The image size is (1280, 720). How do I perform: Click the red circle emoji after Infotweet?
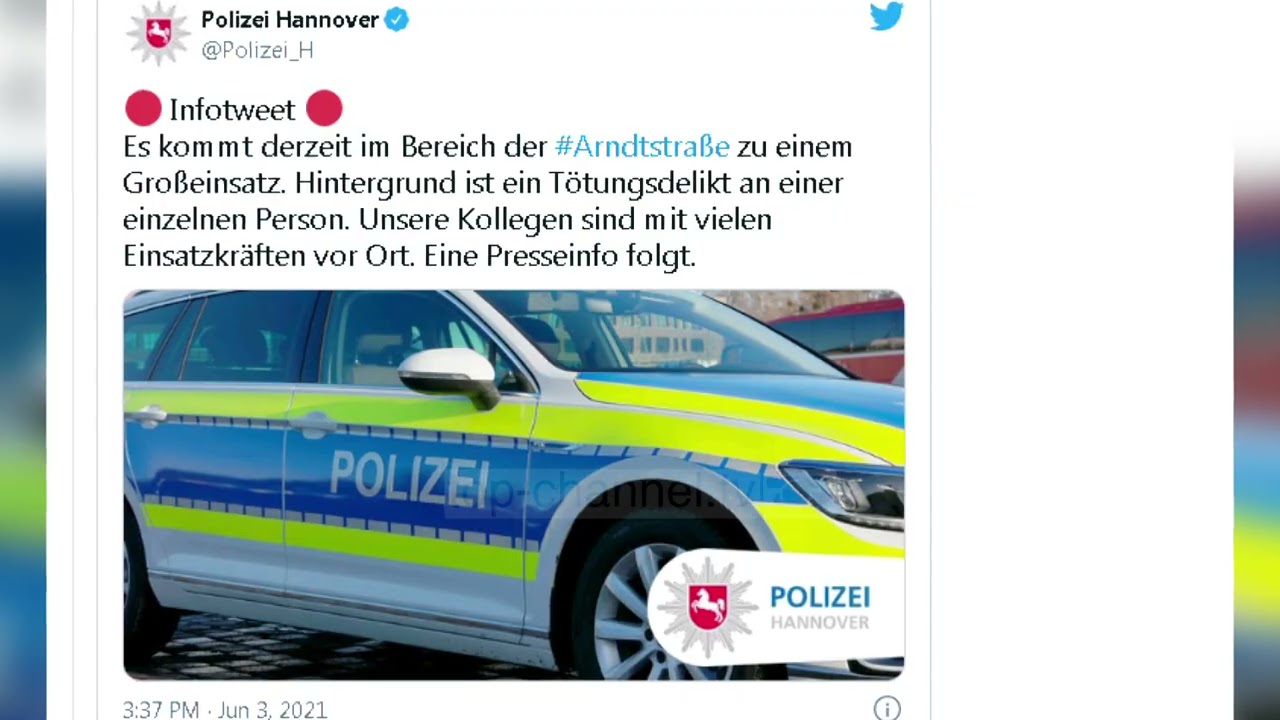click(x=324, y=108)
